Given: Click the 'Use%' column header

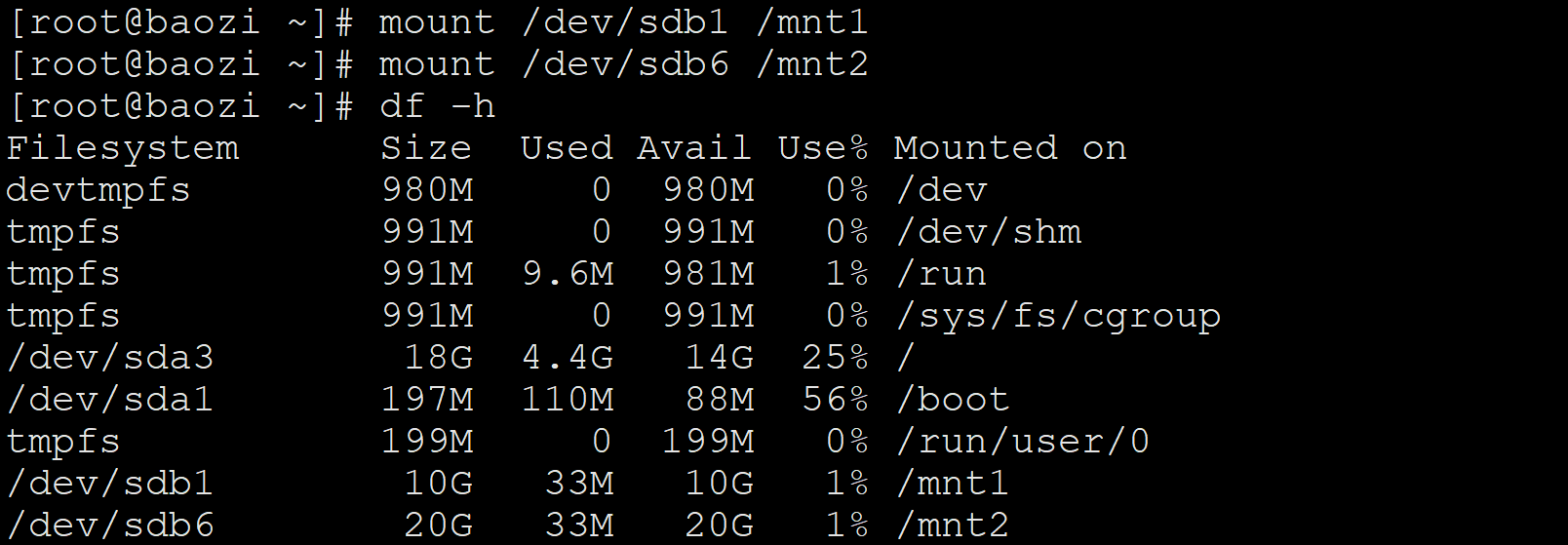Looking at the screenshot, I should coord(823,148).
